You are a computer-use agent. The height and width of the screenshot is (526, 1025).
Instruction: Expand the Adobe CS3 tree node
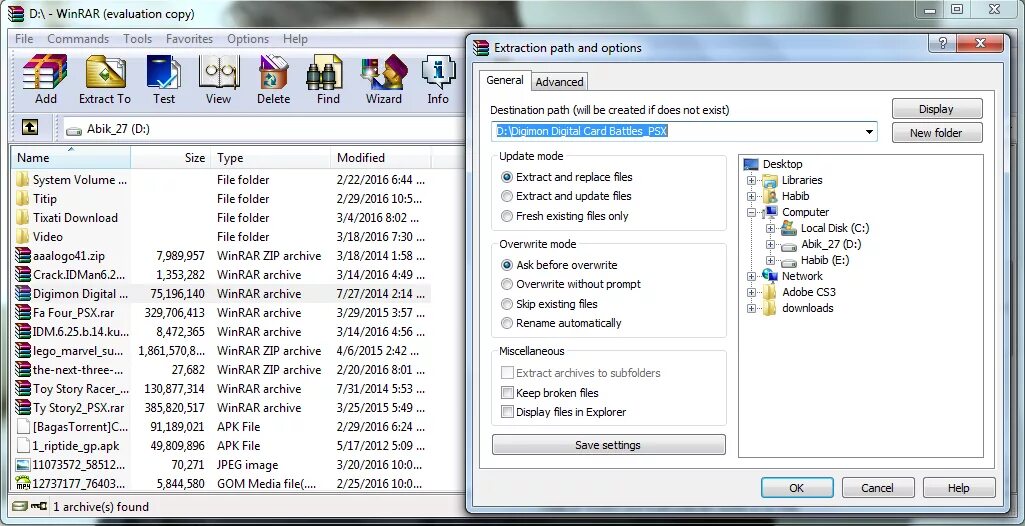(751, 292)
